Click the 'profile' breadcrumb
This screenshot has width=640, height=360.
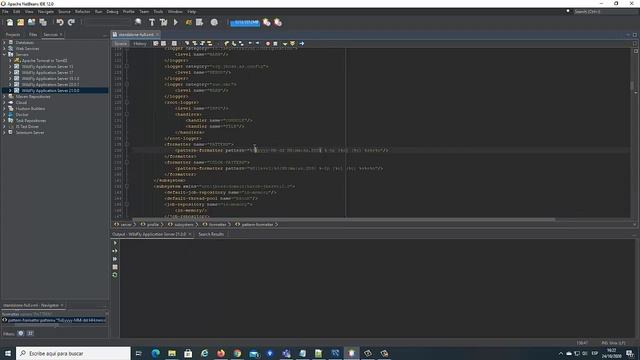[153, 224]
